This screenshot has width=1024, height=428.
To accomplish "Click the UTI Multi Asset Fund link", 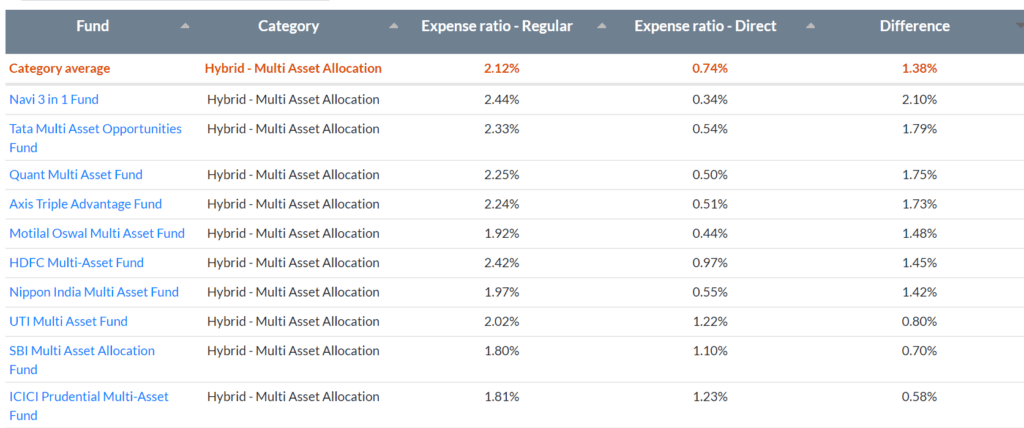I will click(68, 321).
